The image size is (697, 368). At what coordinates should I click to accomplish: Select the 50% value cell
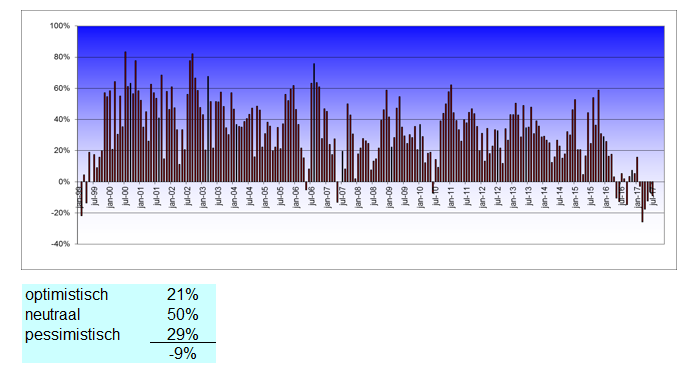click(x=183, y=315)
